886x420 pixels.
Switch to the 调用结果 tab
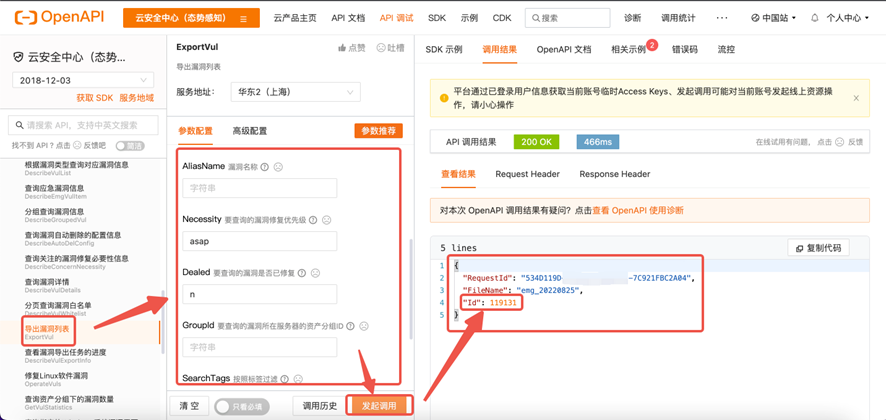500,49
